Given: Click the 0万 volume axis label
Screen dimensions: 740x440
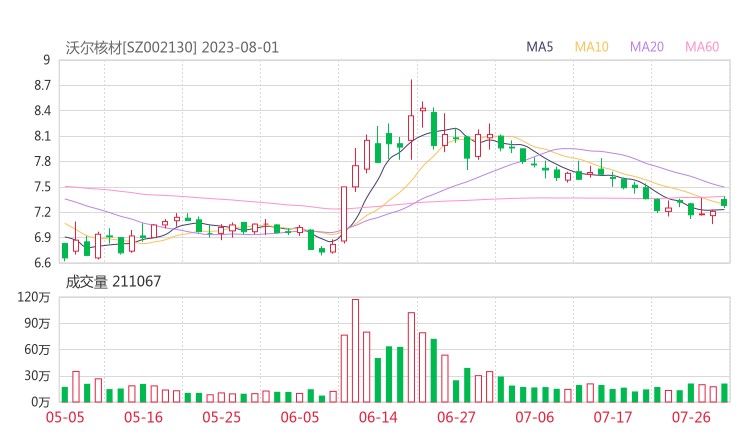Looking at the screenshot, I should click(x=41, y=402).
